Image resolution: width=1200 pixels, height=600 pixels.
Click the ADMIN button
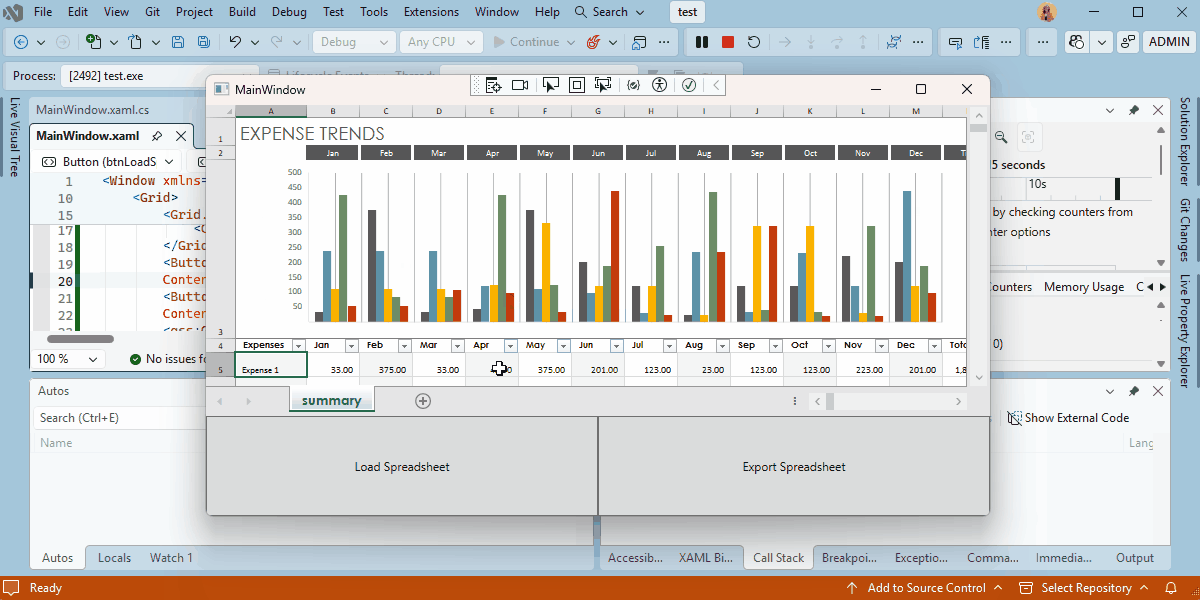1169,42
